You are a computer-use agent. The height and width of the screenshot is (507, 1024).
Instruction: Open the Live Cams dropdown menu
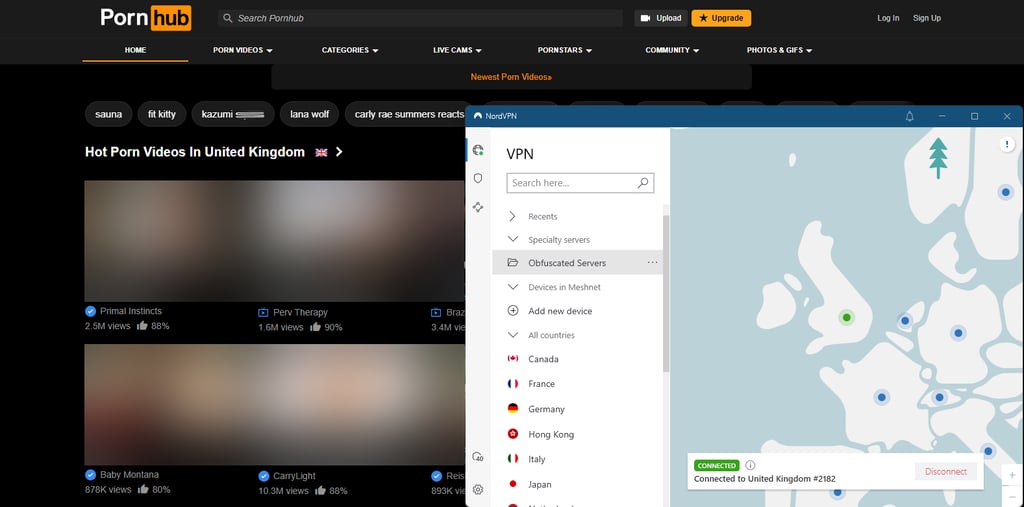[457, 50]
